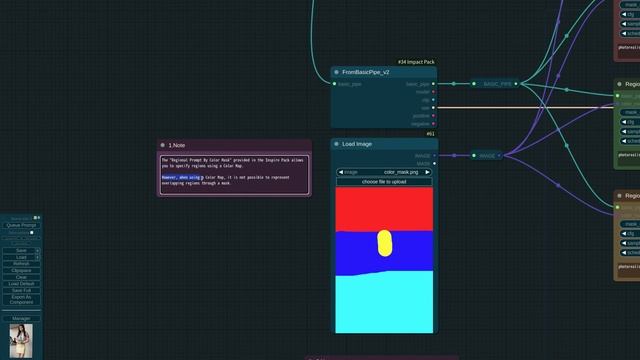Screen dimensions: 640x360
Task: Click inside the 1.Note text area
Action: [234, 175]
